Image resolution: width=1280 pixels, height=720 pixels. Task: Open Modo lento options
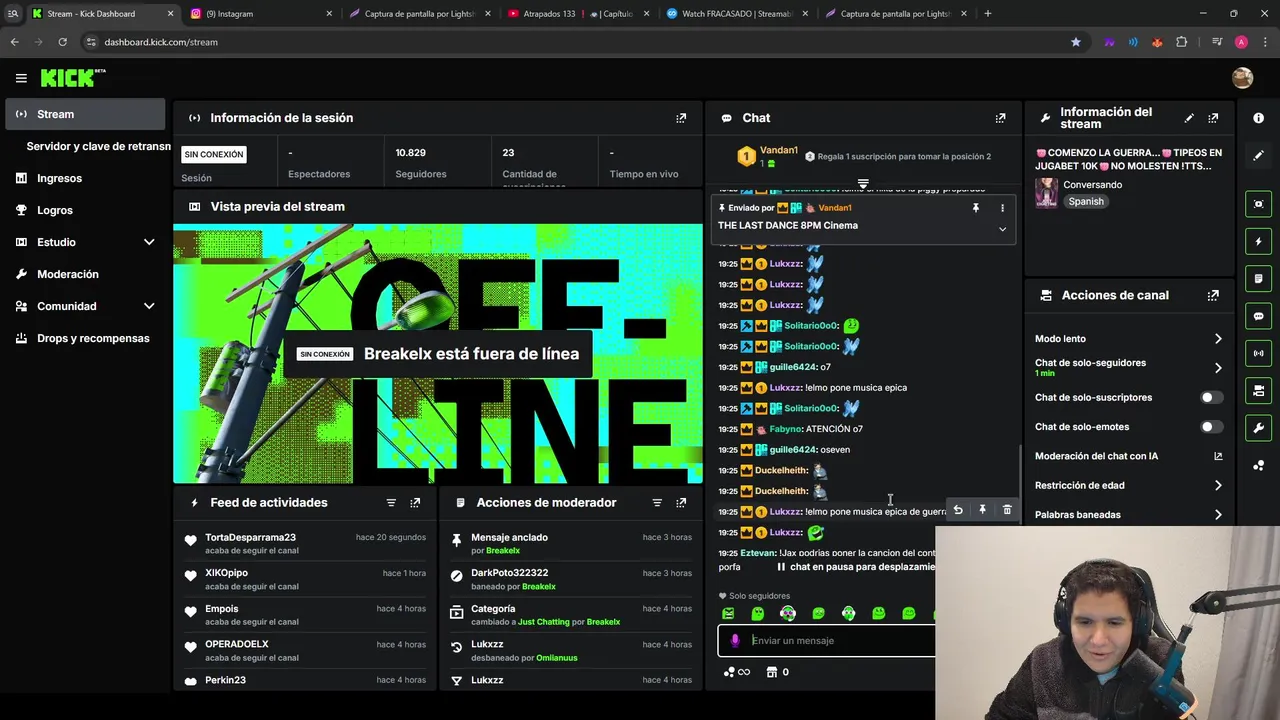(1129, 339)
